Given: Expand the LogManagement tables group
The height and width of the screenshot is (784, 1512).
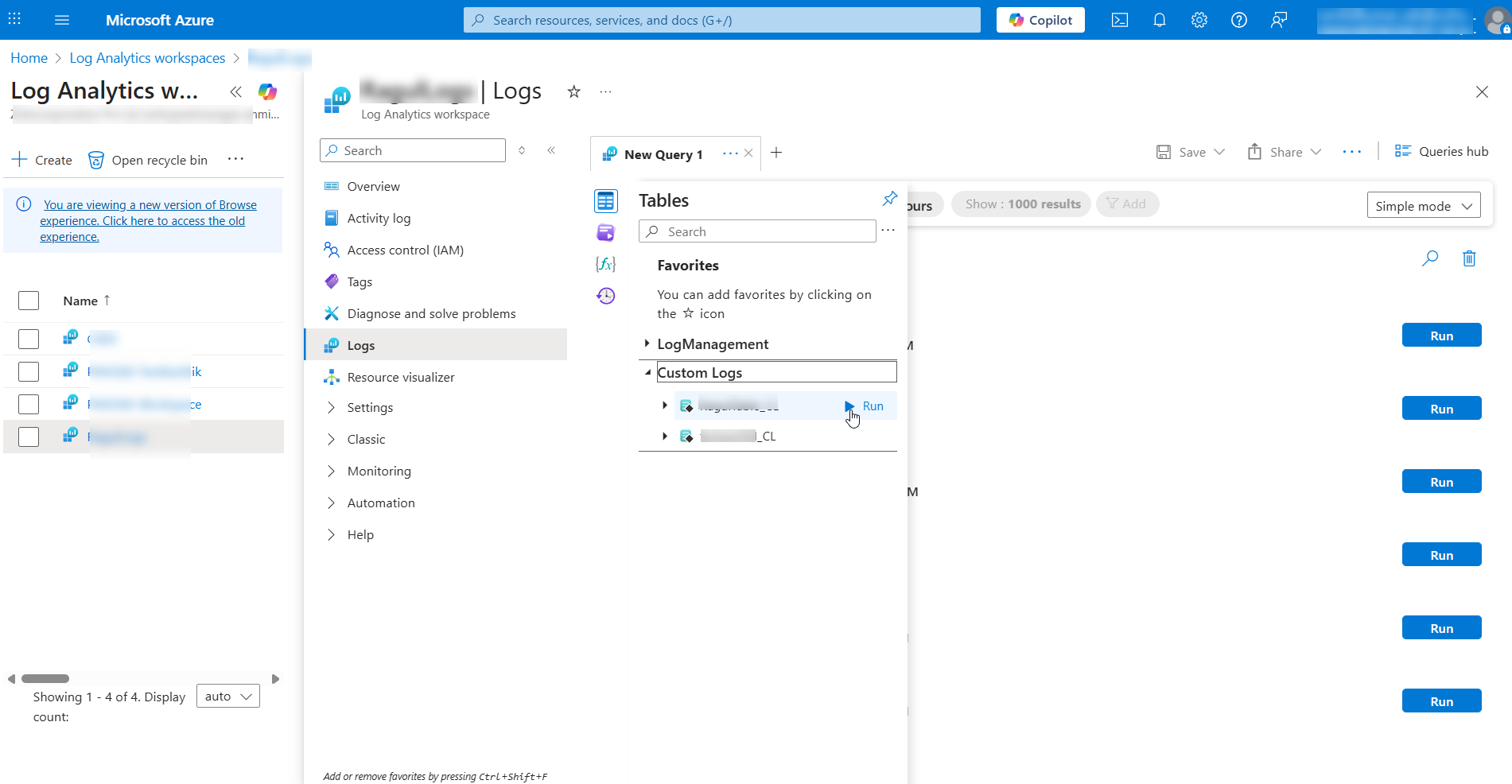Looking at the screenshot, I should pos(647,343).
